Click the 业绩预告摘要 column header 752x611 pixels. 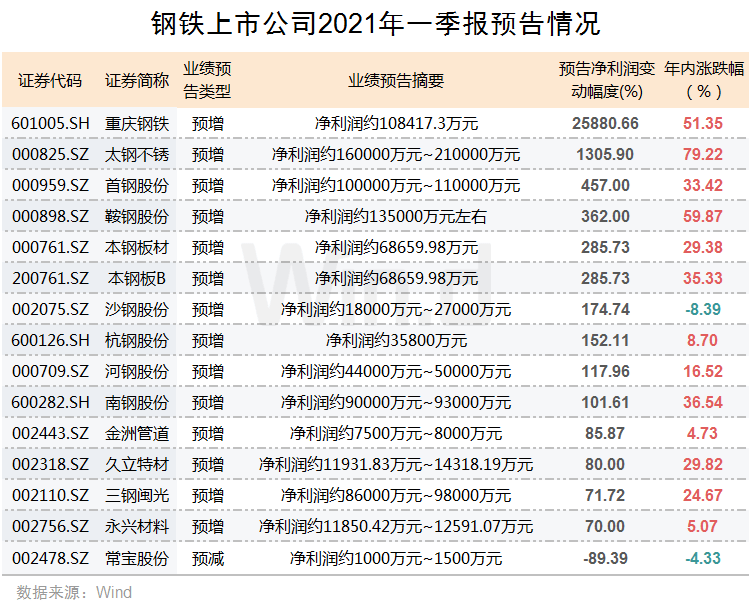point(396,81)
